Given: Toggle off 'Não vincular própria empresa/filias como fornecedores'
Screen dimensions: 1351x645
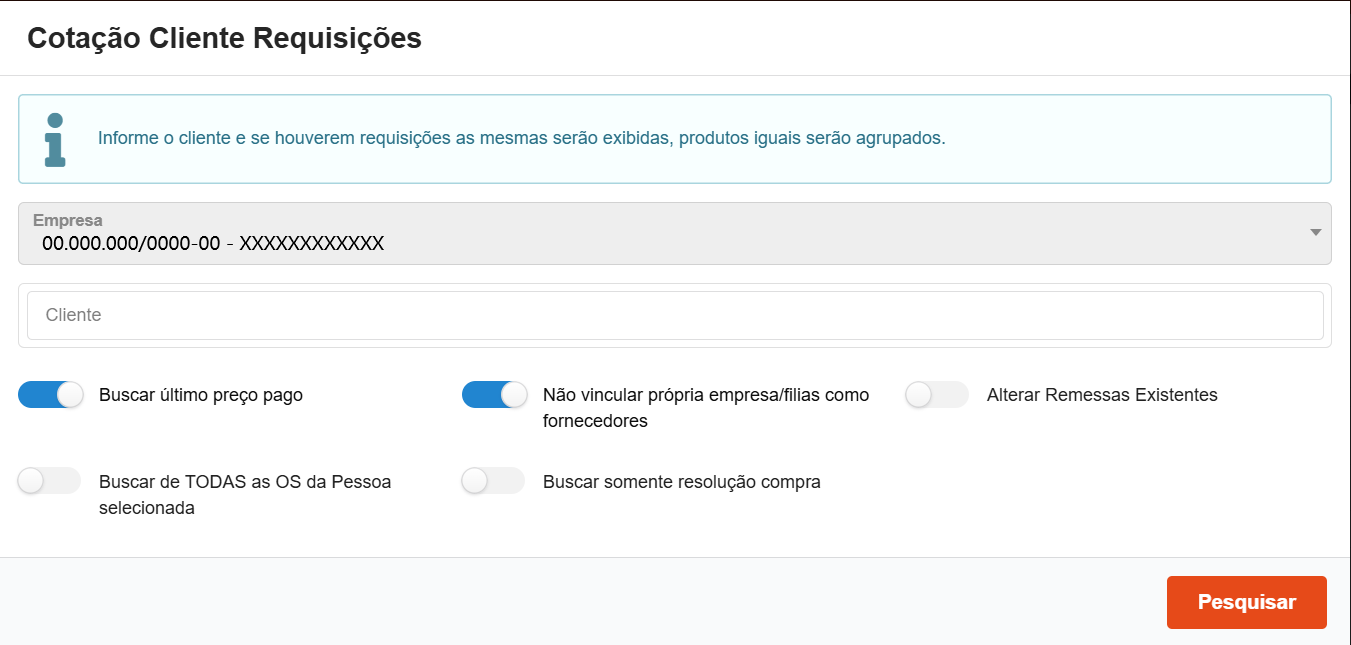Looking at the screenshot, I should [x=493, y=394].
